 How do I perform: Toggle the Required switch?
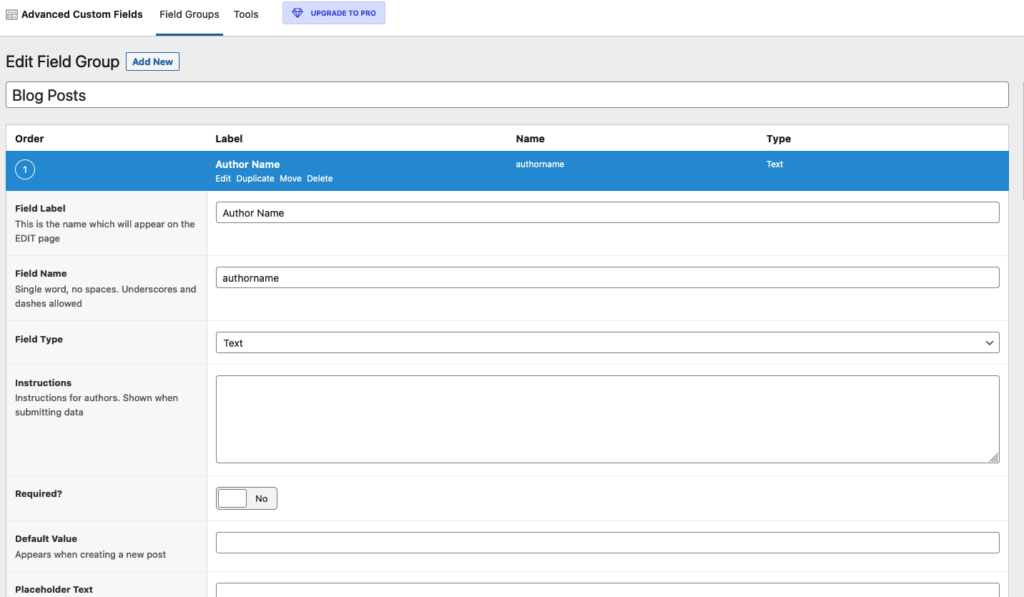point(247,498)
